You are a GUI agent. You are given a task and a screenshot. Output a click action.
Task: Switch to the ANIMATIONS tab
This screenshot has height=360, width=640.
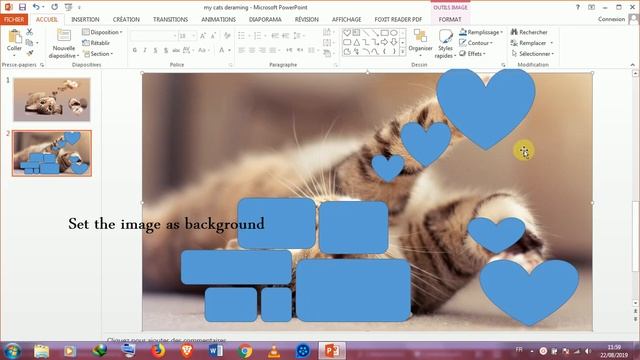218,19
